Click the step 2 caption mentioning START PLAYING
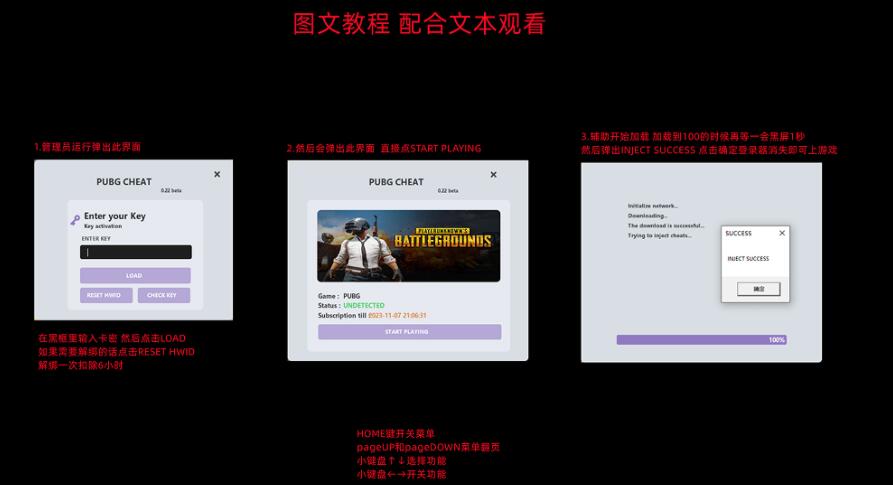Viewport: 893px width, 485px height. [384, 149]
